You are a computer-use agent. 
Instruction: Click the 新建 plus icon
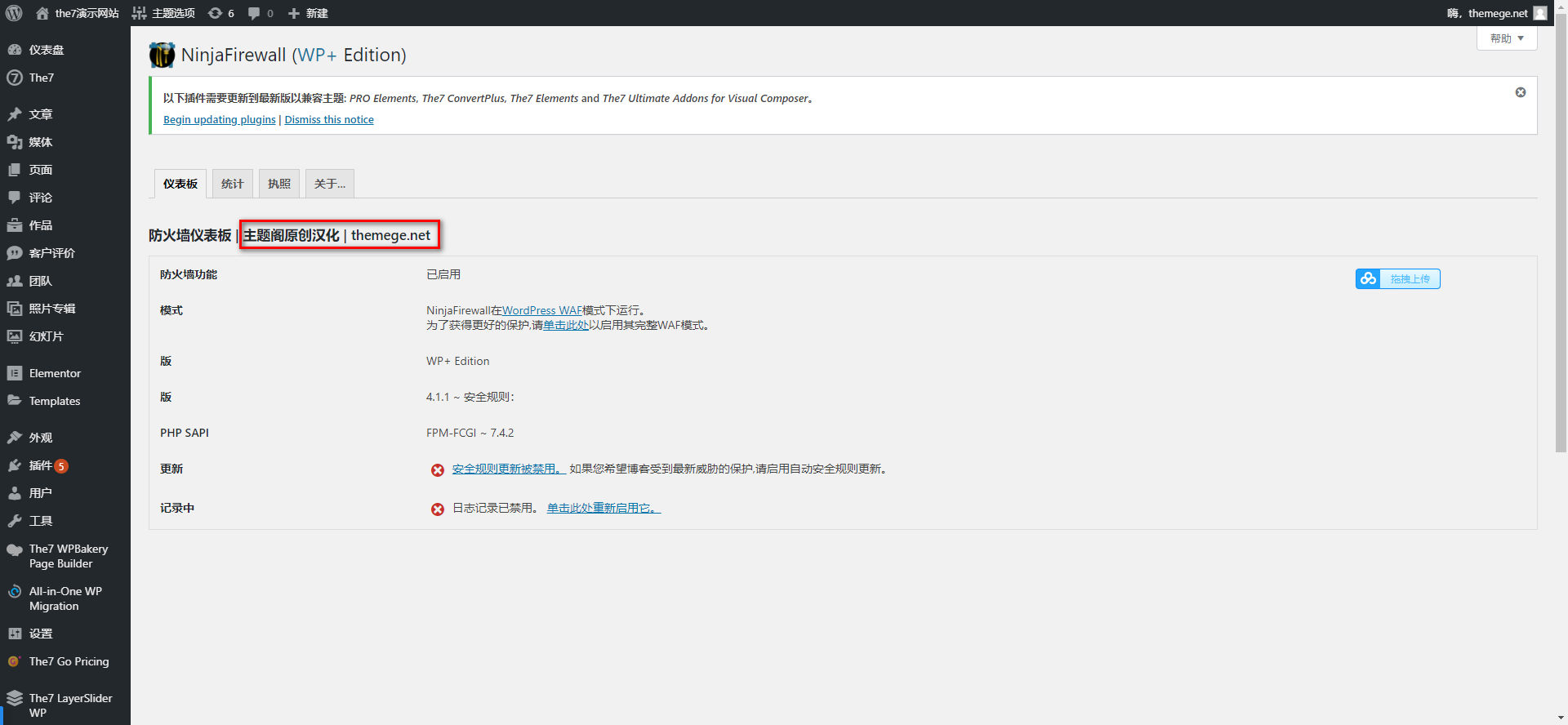[294, 13]
